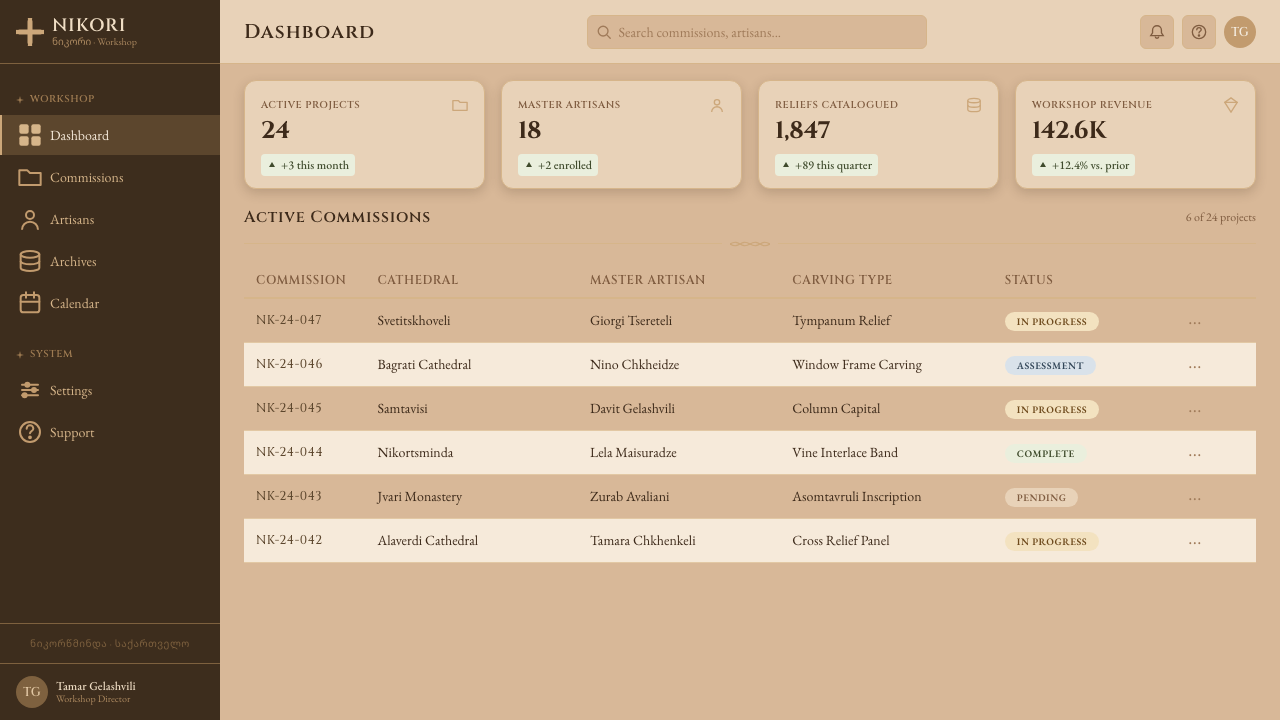
Task: Click the +12.4% vs. prior badge
Action: point(1083,165)
